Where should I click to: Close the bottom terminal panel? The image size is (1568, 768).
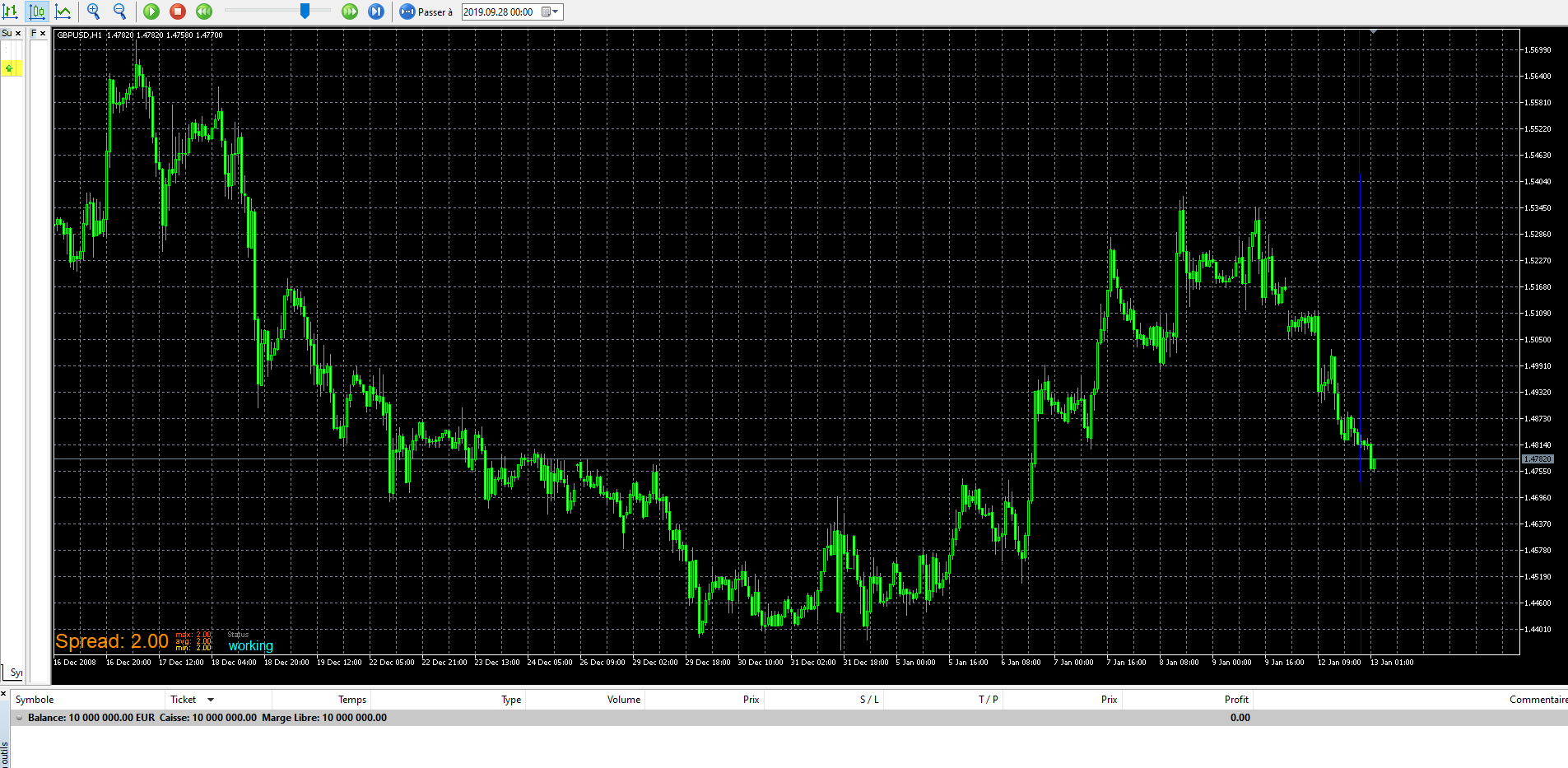(x=4, y=694)
